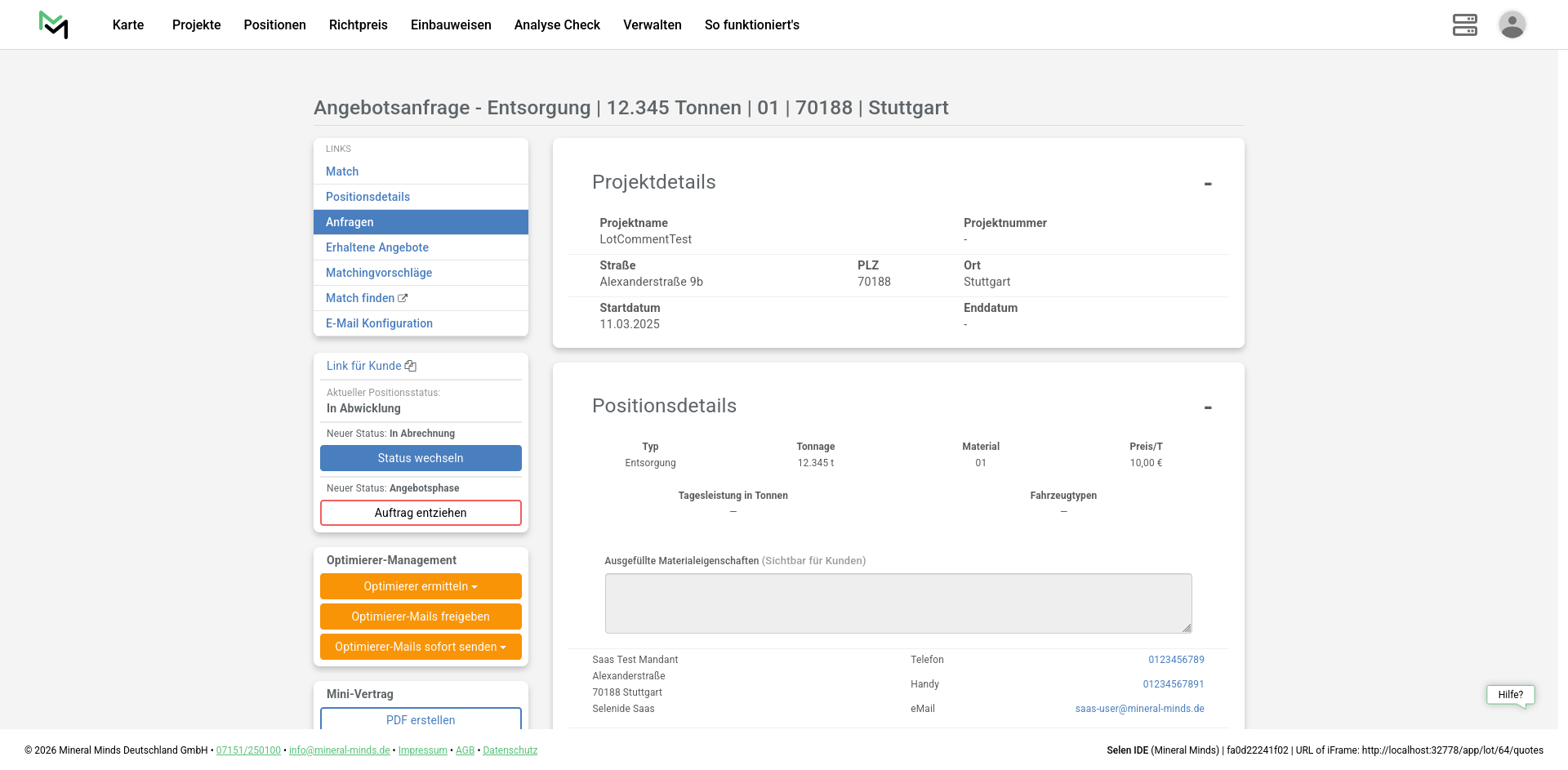Click into the Materialeigenschaften text area
Viewport: 1568px width, 770px height.
point(898,603)
